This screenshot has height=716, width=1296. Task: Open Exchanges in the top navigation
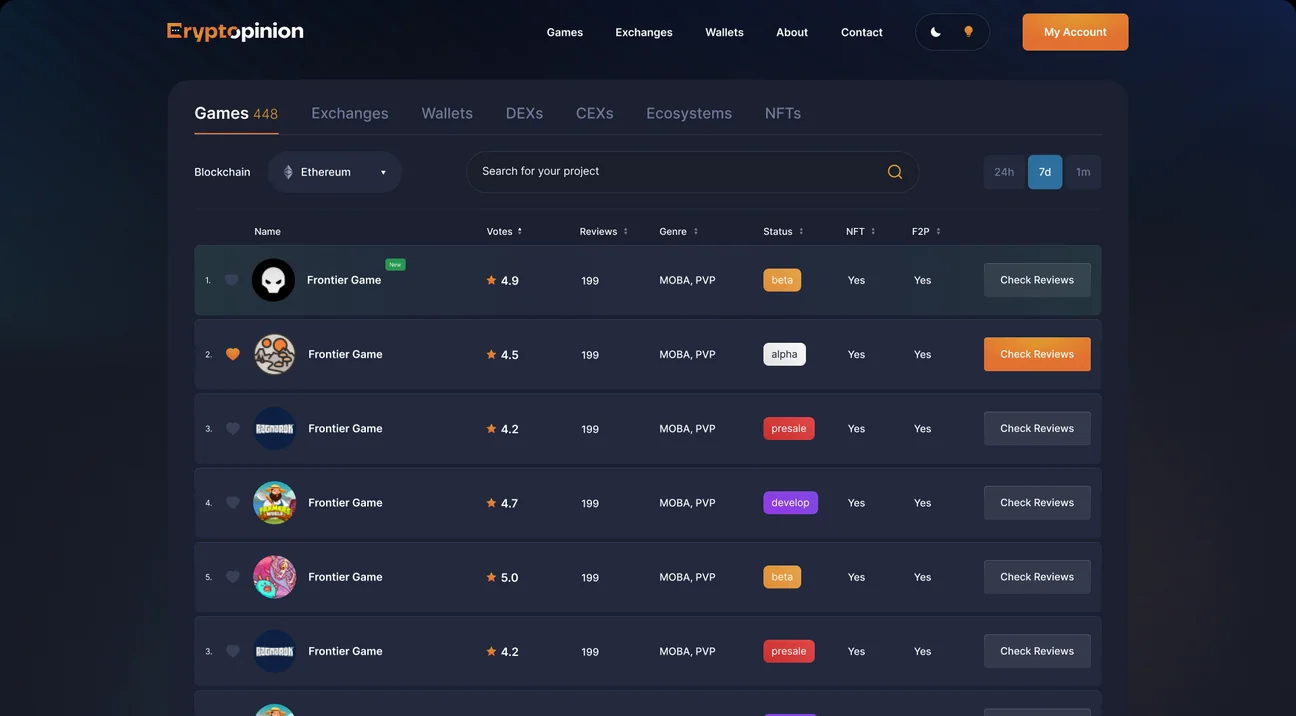pyautogui.click(x=644, y=32)
